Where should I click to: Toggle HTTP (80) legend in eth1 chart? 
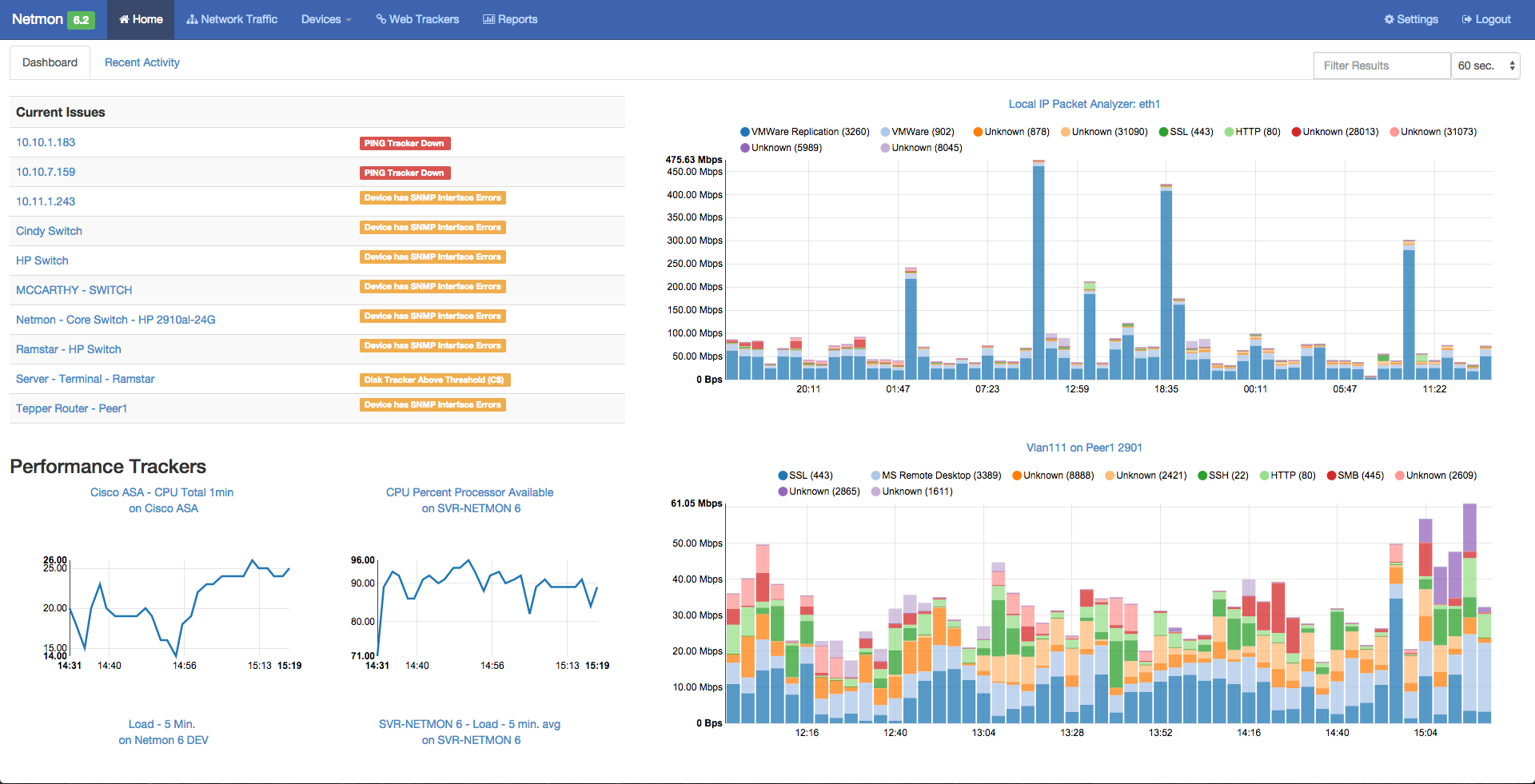tap(1253, 132)
